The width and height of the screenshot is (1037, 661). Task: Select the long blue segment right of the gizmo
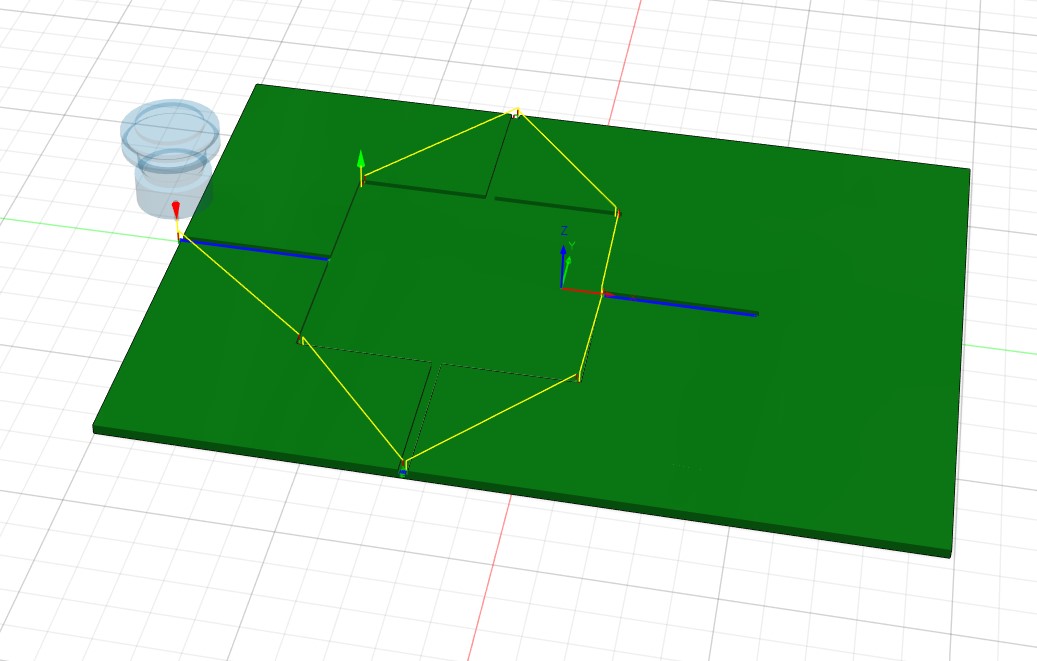(x=682, y=305)
